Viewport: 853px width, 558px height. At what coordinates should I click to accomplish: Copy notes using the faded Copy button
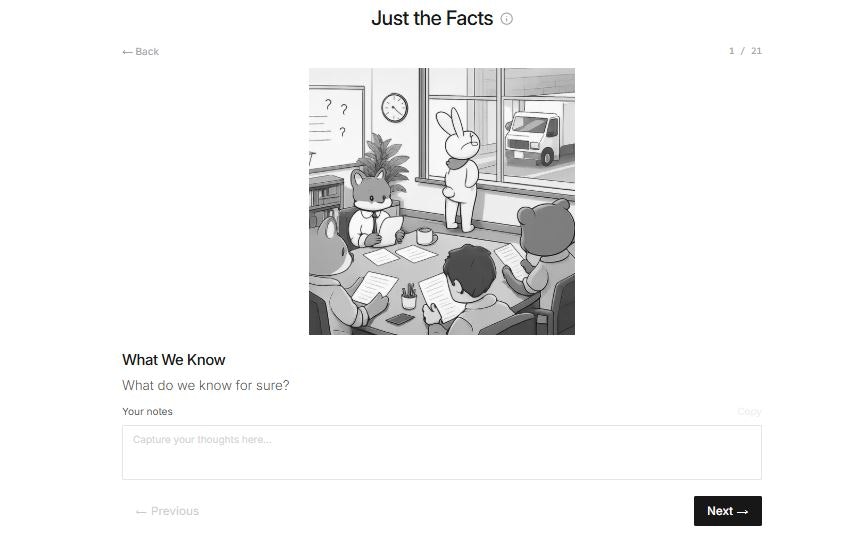point(749,412)
